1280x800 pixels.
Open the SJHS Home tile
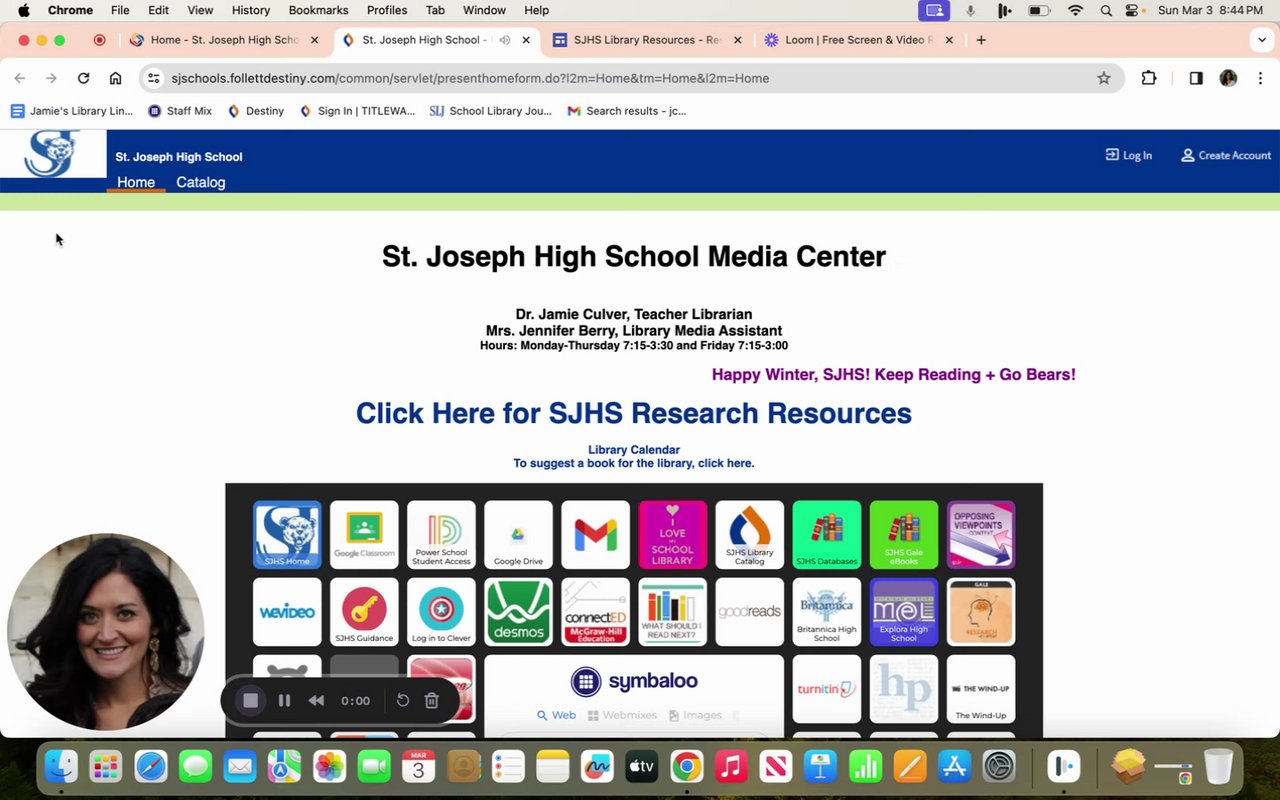coord(287,535)
